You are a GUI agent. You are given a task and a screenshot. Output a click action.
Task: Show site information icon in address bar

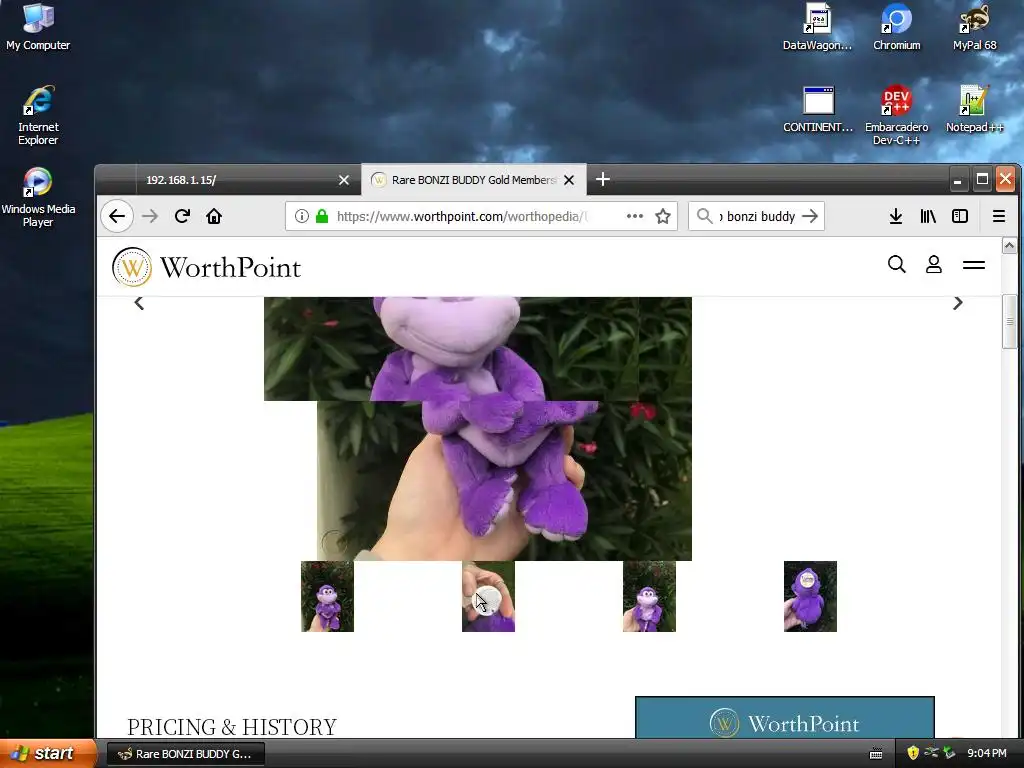(x=301, y=216)
